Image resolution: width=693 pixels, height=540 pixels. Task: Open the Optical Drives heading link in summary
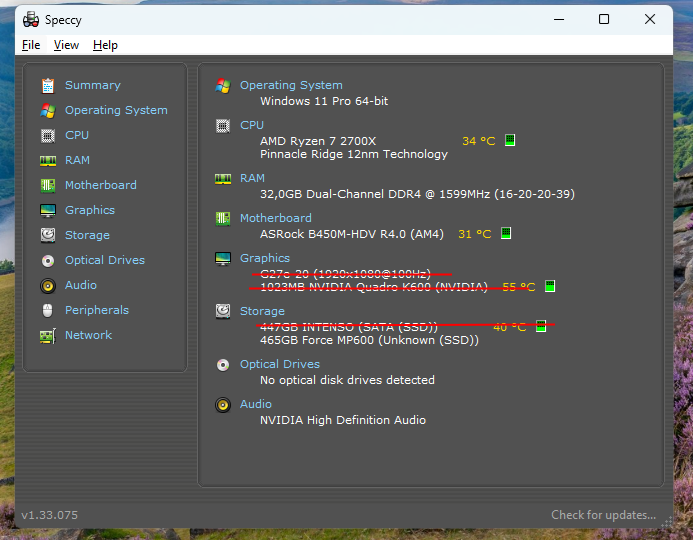280,365
